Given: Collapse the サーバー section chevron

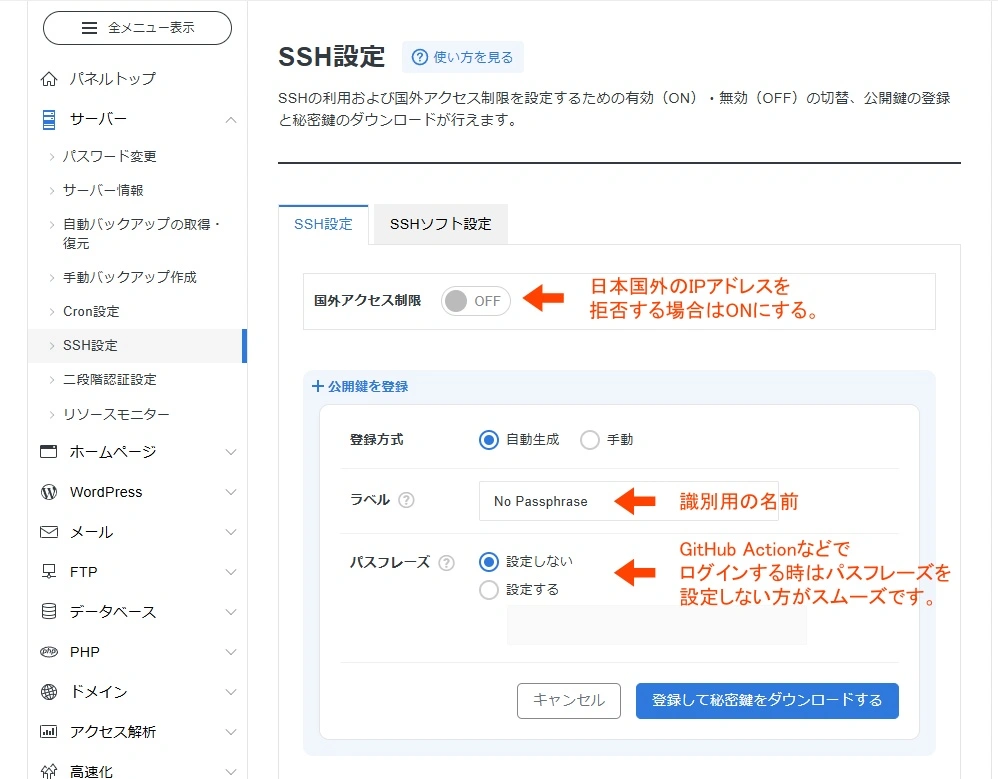Looking at the screenshot, I should click(x=231, y=120).
